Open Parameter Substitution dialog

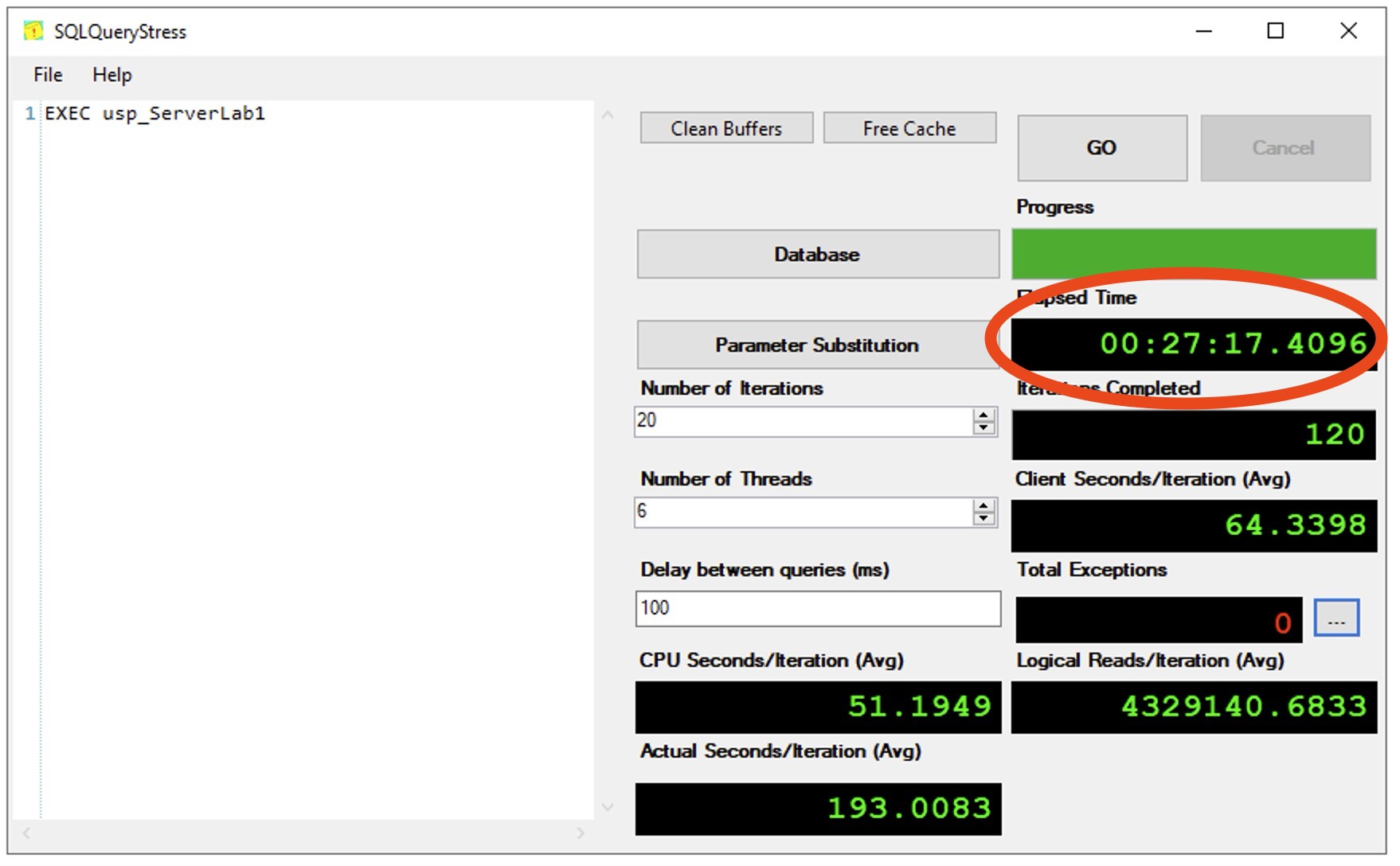[817, 345]
